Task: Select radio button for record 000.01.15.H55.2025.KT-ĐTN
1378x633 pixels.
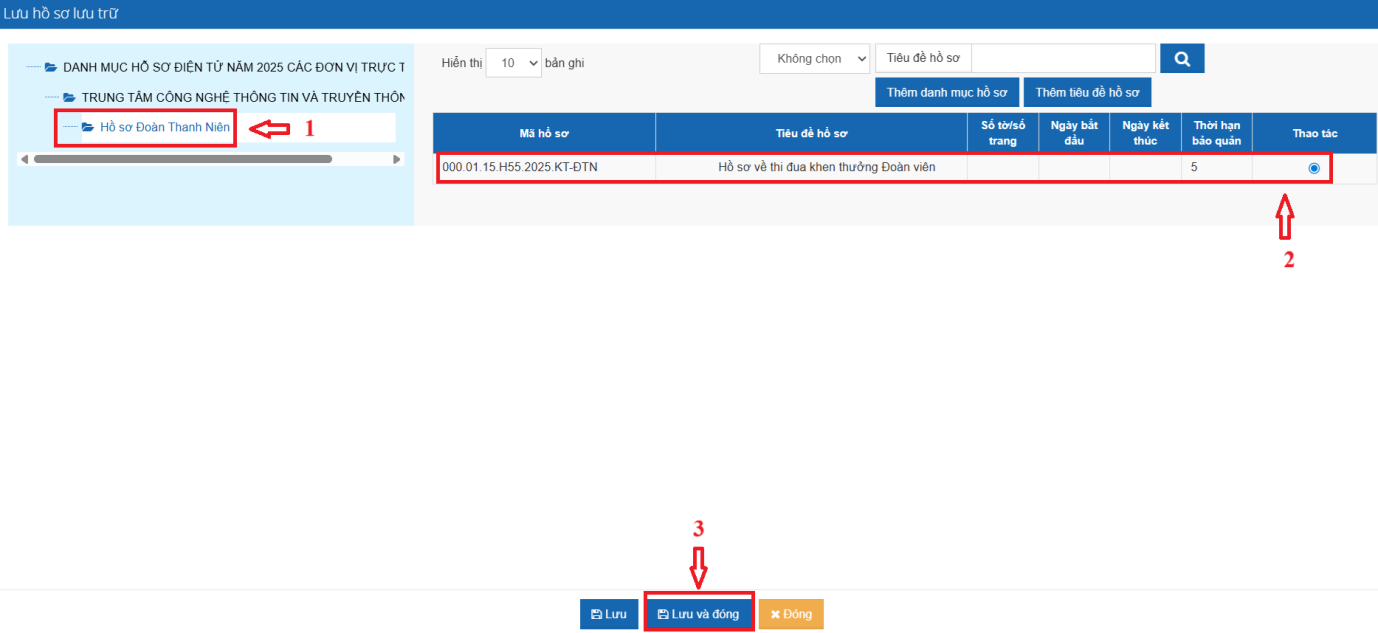Action: point(1313,168)
